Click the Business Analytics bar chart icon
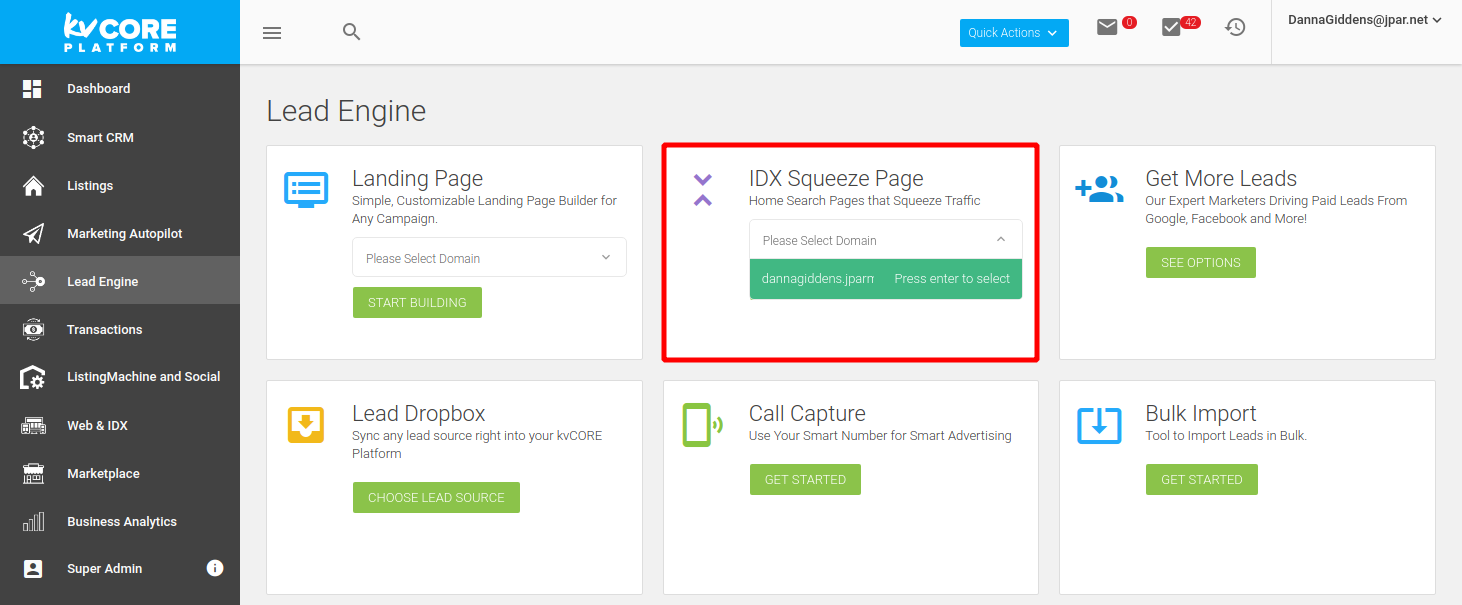 [33, 521]
